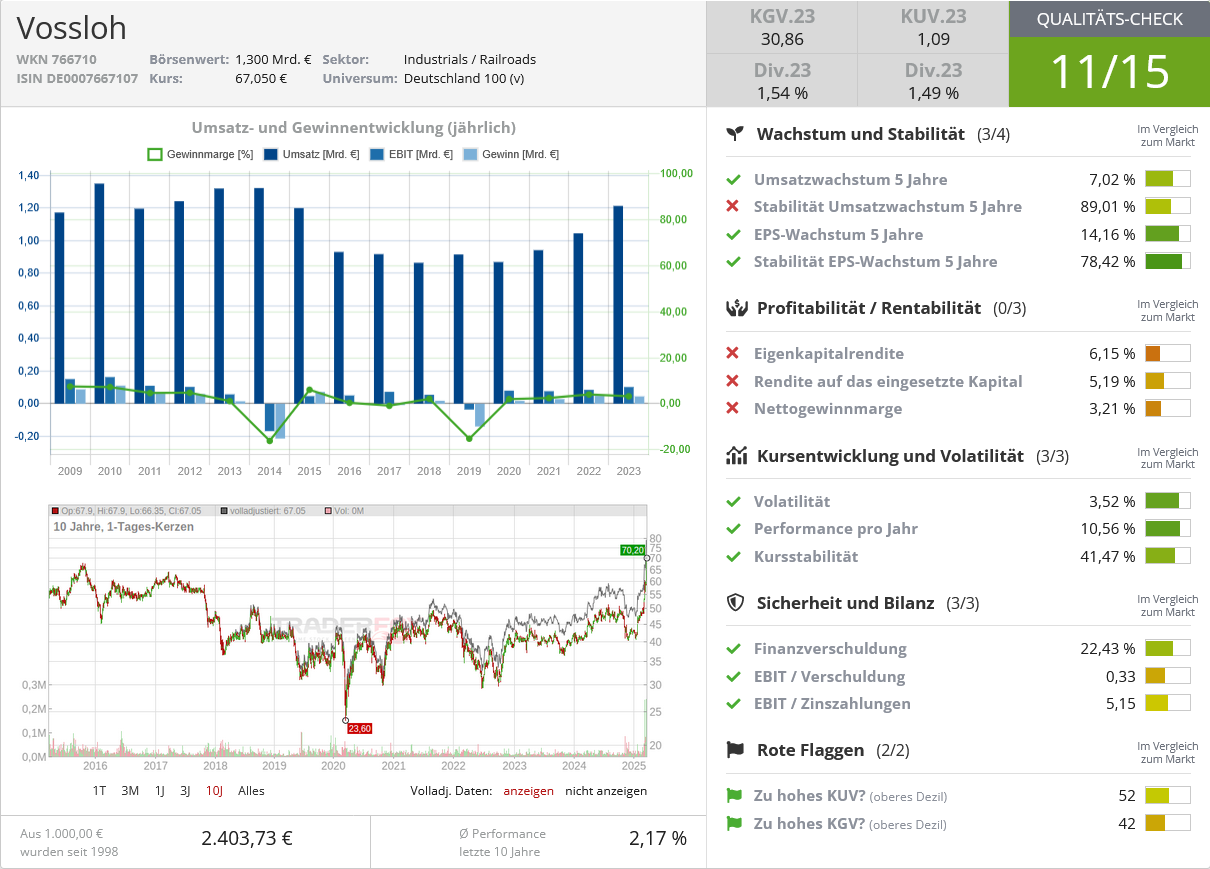Click the red cross next to Rendite auf das eingesetzte Kapital
The image size is (1210, 869).
[733, 381]
